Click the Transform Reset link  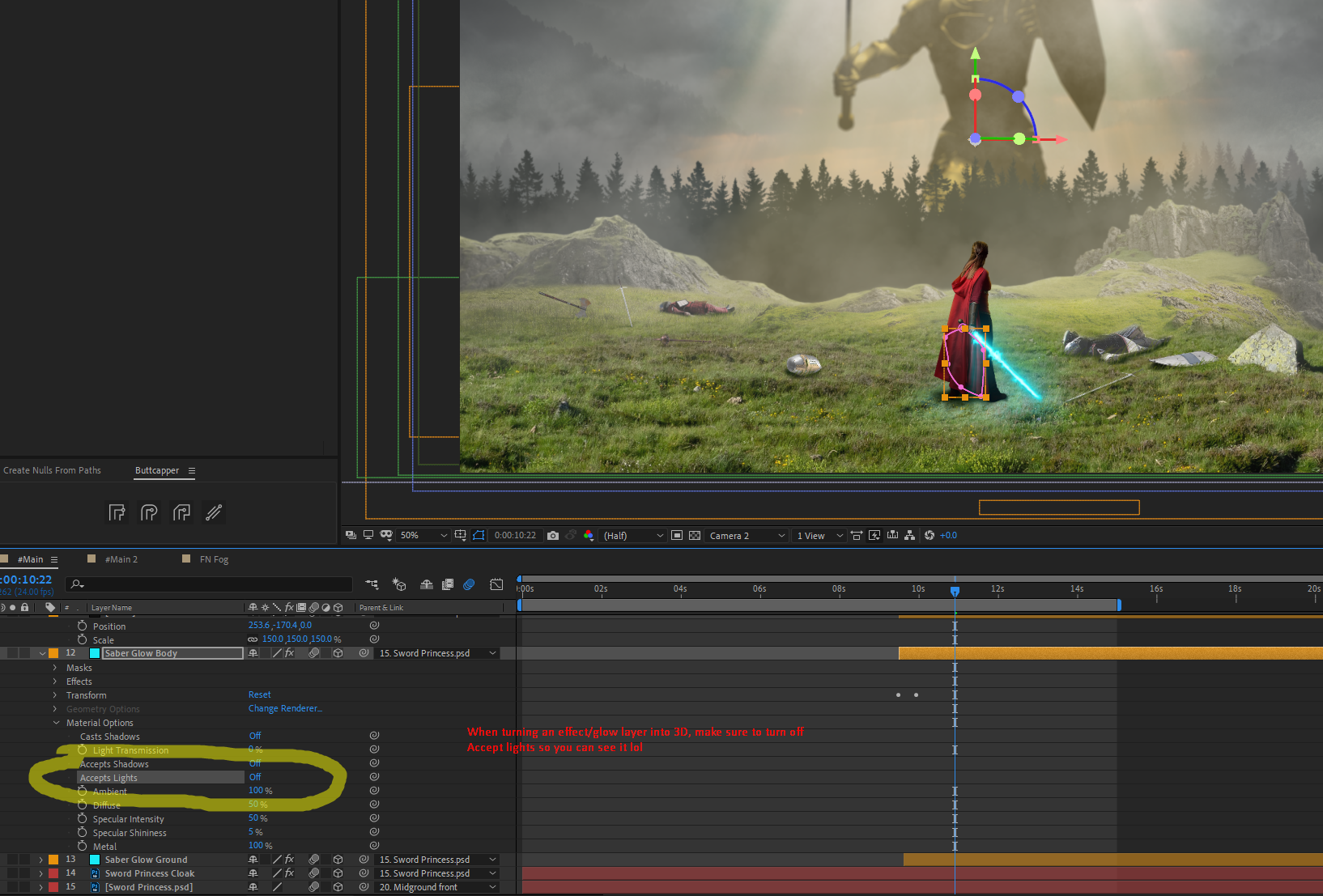point(260,694)
